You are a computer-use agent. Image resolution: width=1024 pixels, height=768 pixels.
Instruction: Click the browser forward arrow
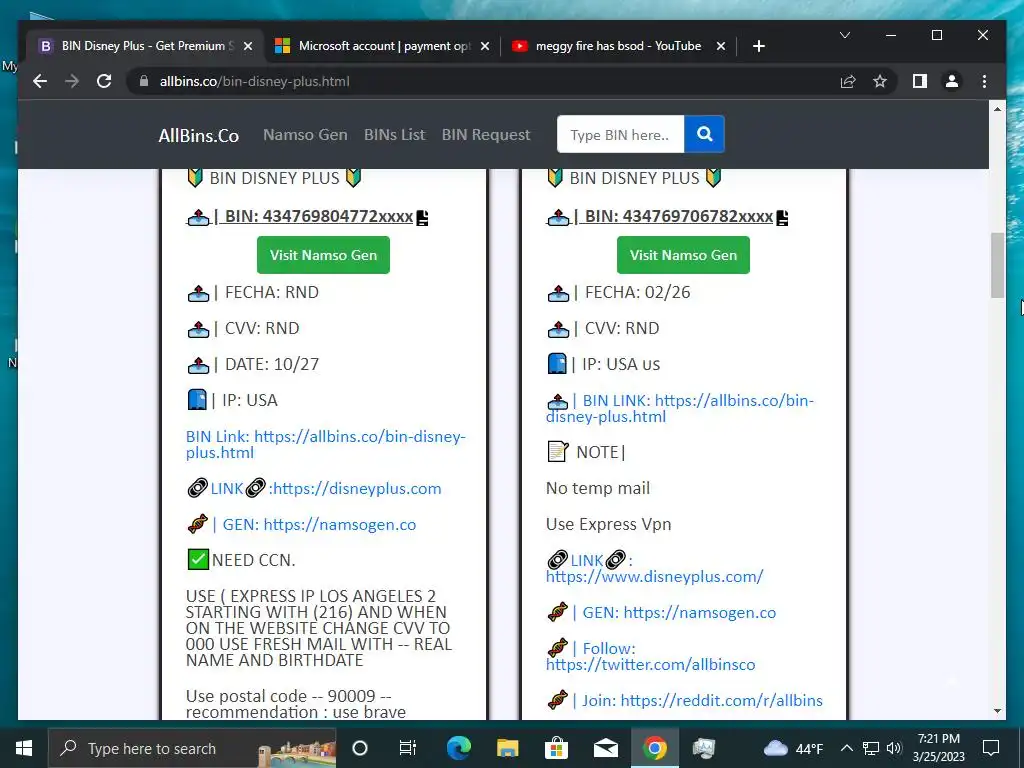coord(72,81)
